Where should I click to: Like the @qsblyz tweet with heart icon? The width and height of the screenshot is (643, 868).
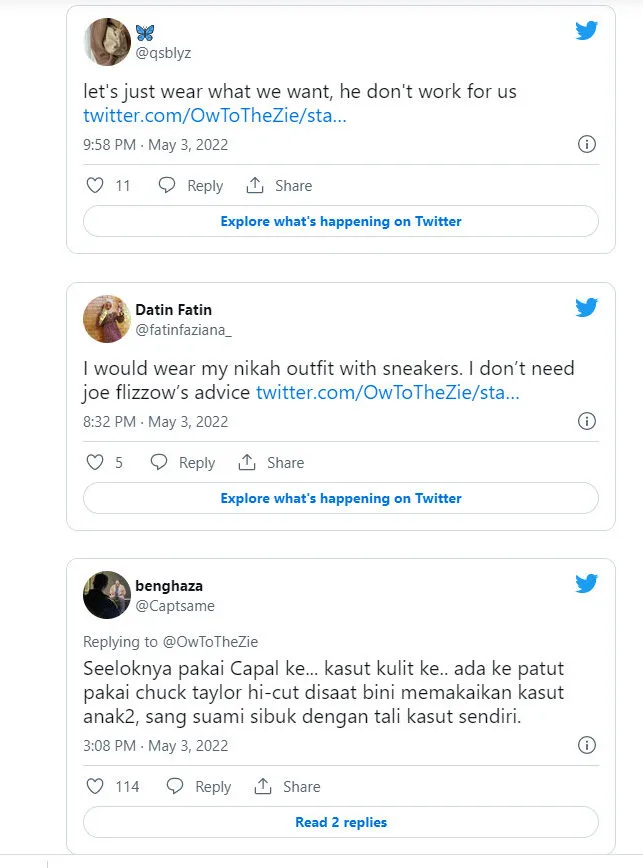pos(95,186)
